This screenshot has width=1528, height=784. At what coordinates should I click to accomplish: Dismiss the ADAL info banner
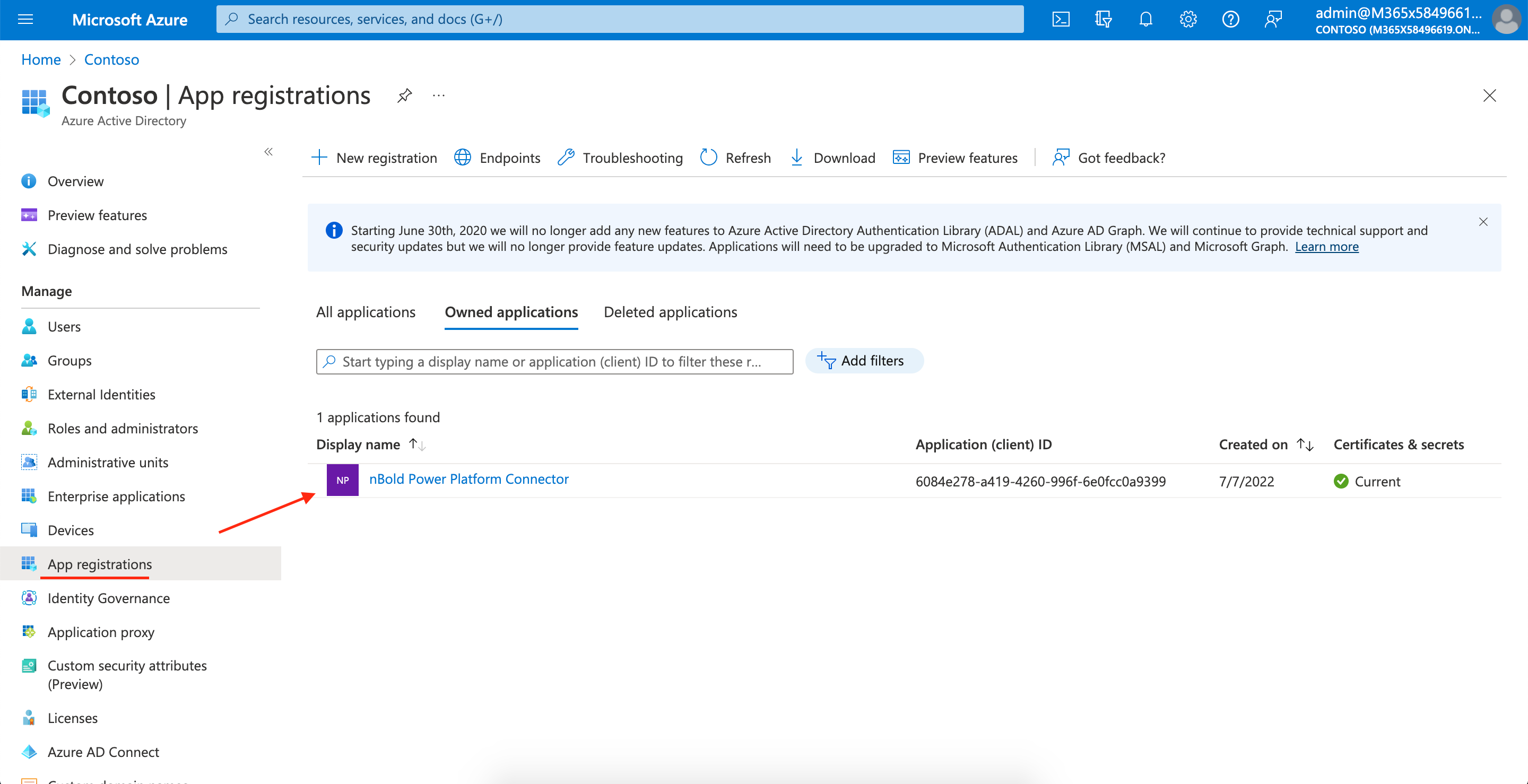[1483, 222]
